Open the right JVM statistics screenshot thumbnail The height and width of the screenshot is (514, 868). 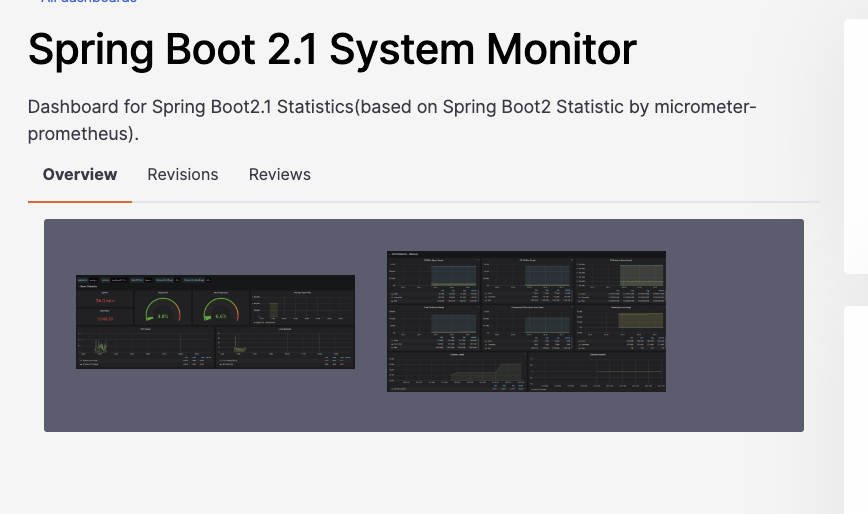tap(526, 321)
